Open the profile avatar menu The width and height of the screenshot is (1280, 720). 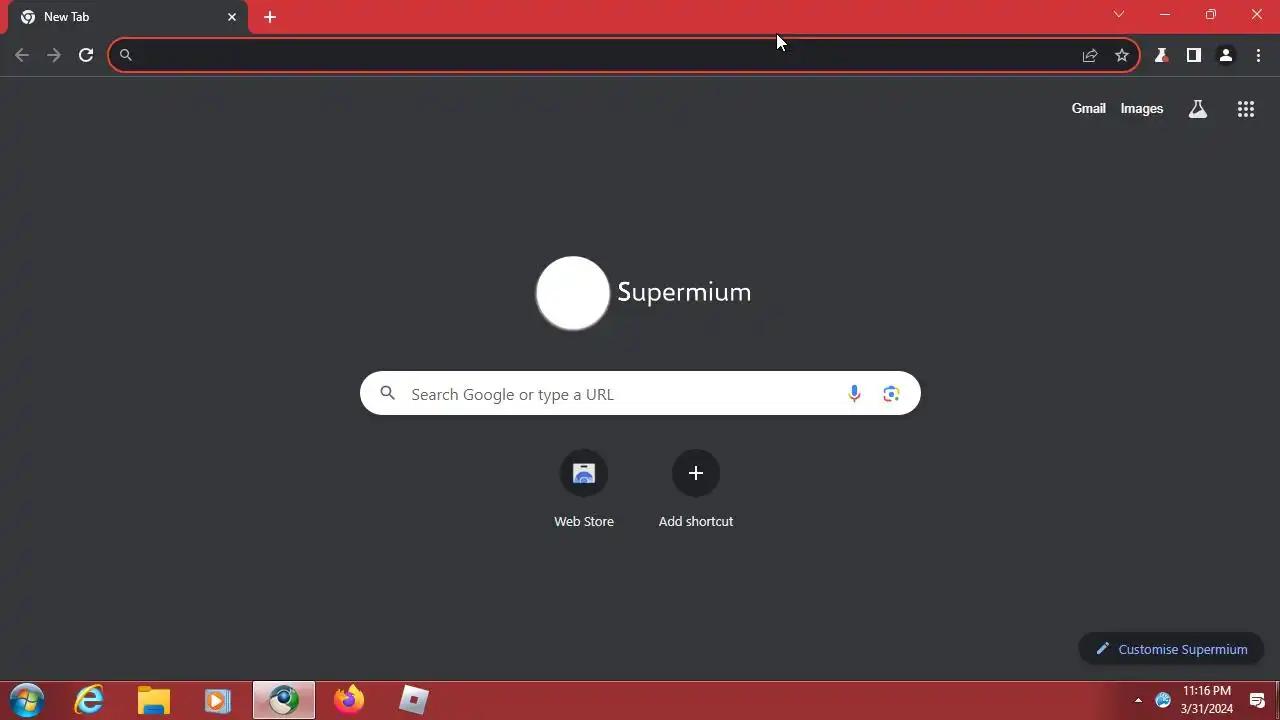(1225, 55)
